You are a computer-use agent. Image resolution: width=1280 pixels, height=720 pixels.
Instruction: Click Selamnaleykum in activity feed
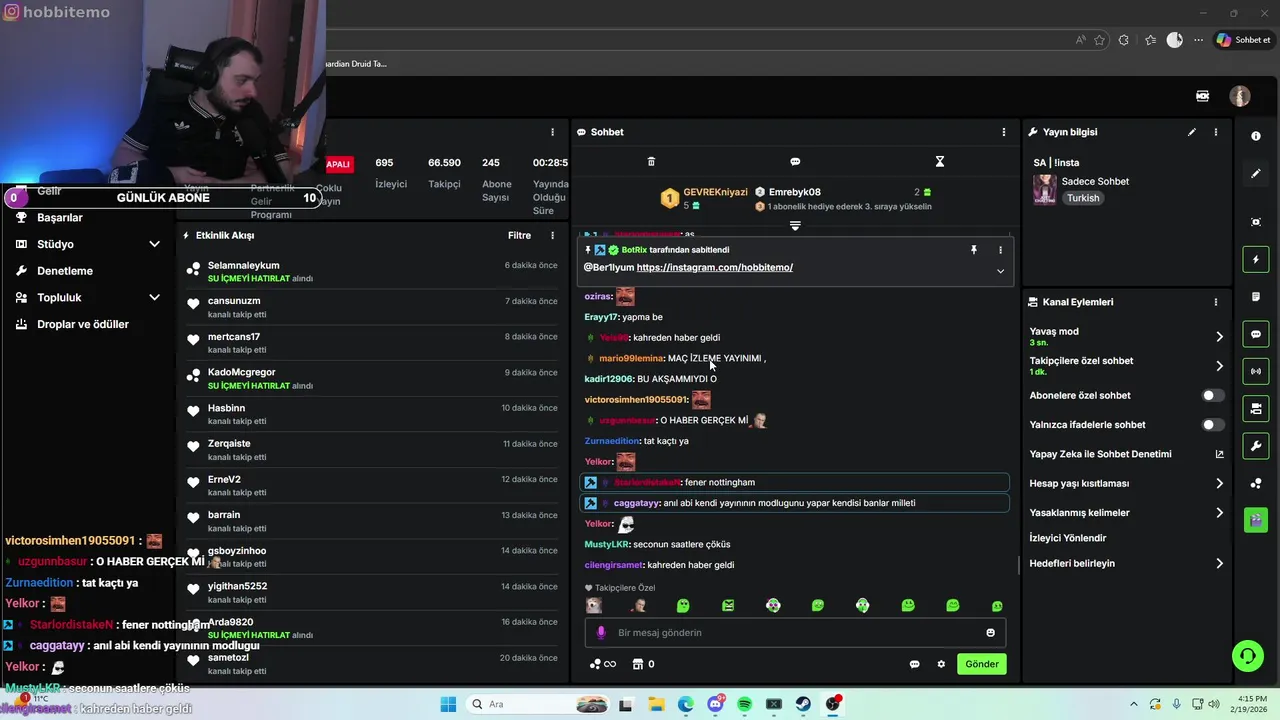pyautogui.click(x=243, y=266)
